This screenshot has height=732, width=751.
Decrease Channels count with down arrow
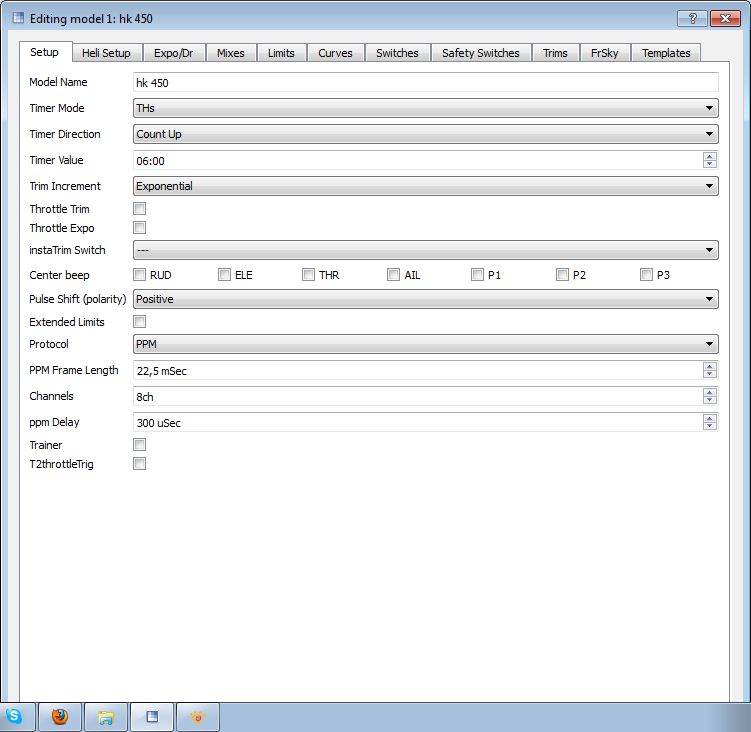pyautogui.click(x=709, y=400)
